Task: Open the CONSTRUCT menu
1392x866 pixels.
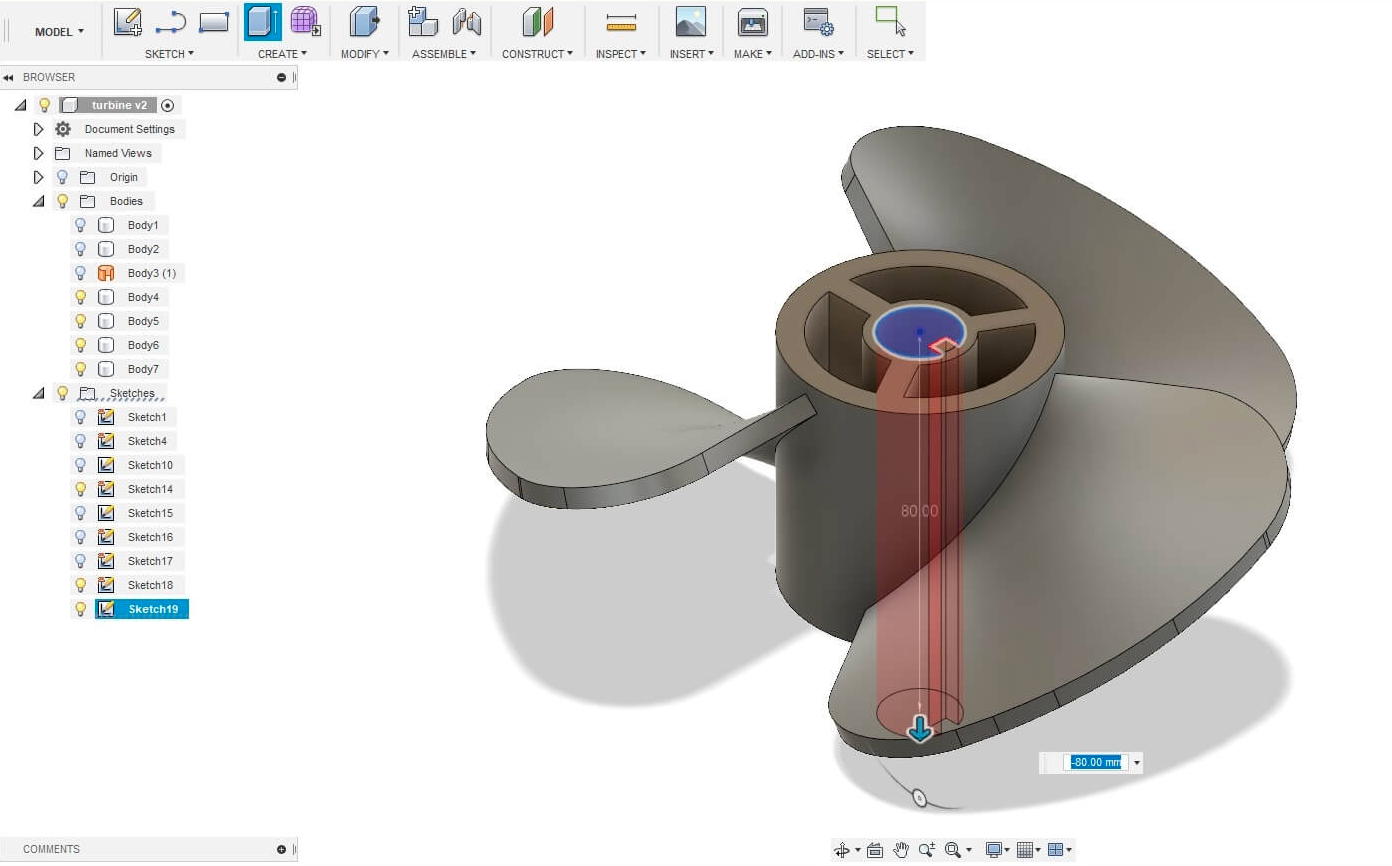Action: 537,54
